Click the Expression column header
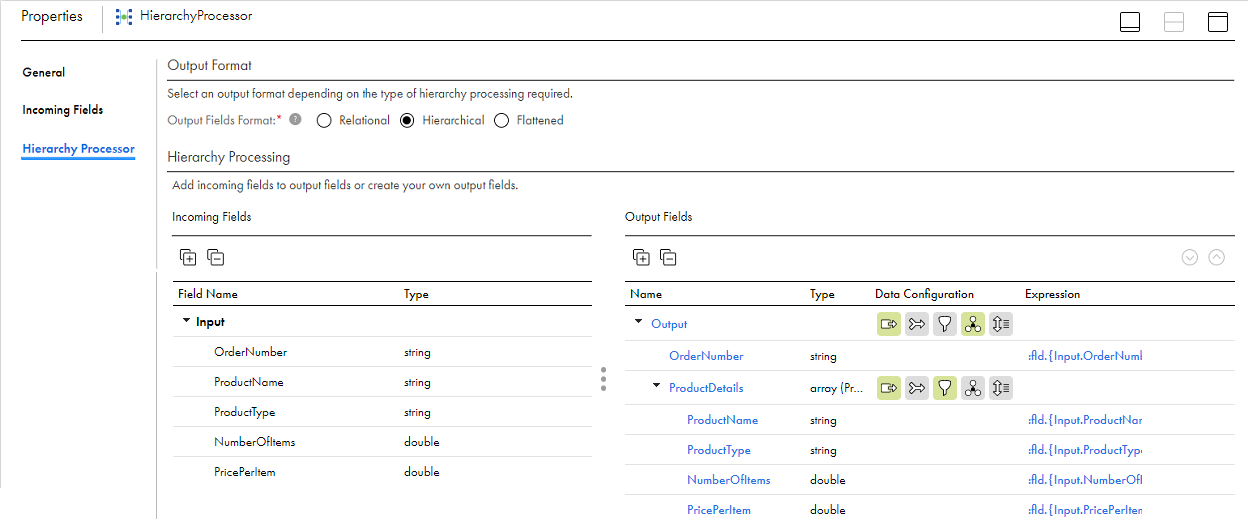The image size is (1248, 528). (x=1052, y=294)
